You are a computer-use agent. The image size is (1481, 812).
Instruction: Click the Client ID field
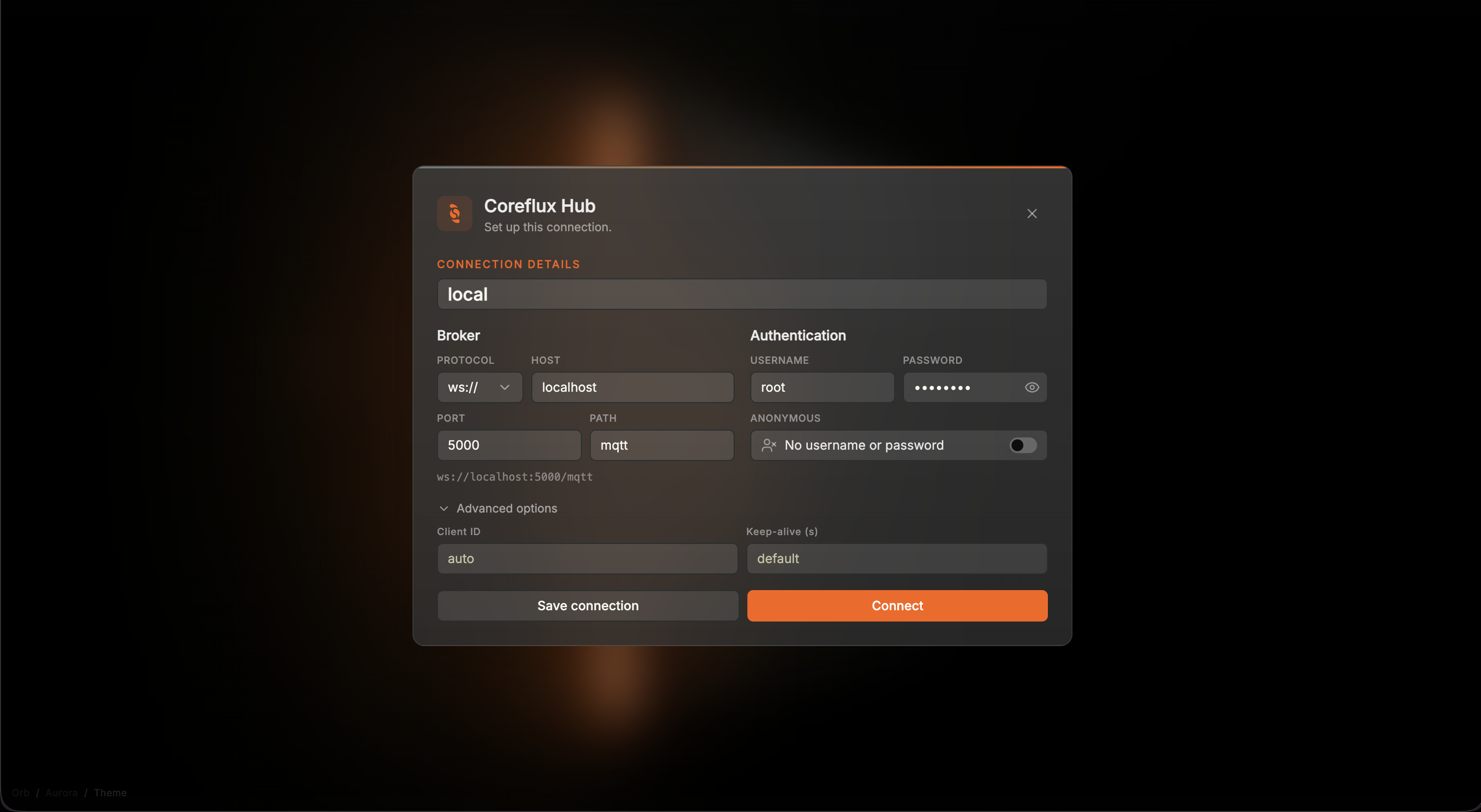click(587, 559)
